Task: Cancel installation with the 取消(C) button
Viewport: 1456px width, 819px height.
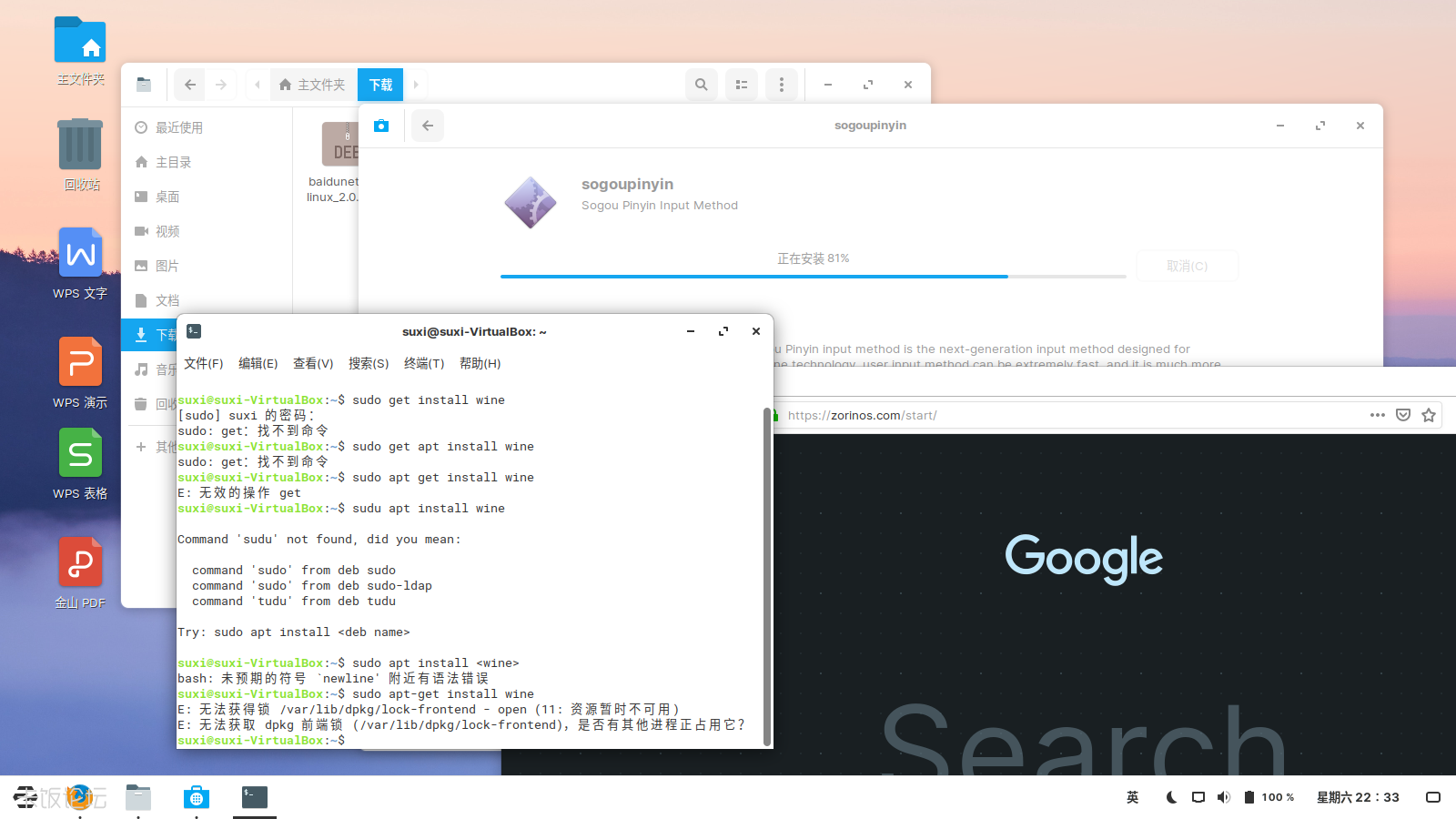Action: click(1188, 266)
